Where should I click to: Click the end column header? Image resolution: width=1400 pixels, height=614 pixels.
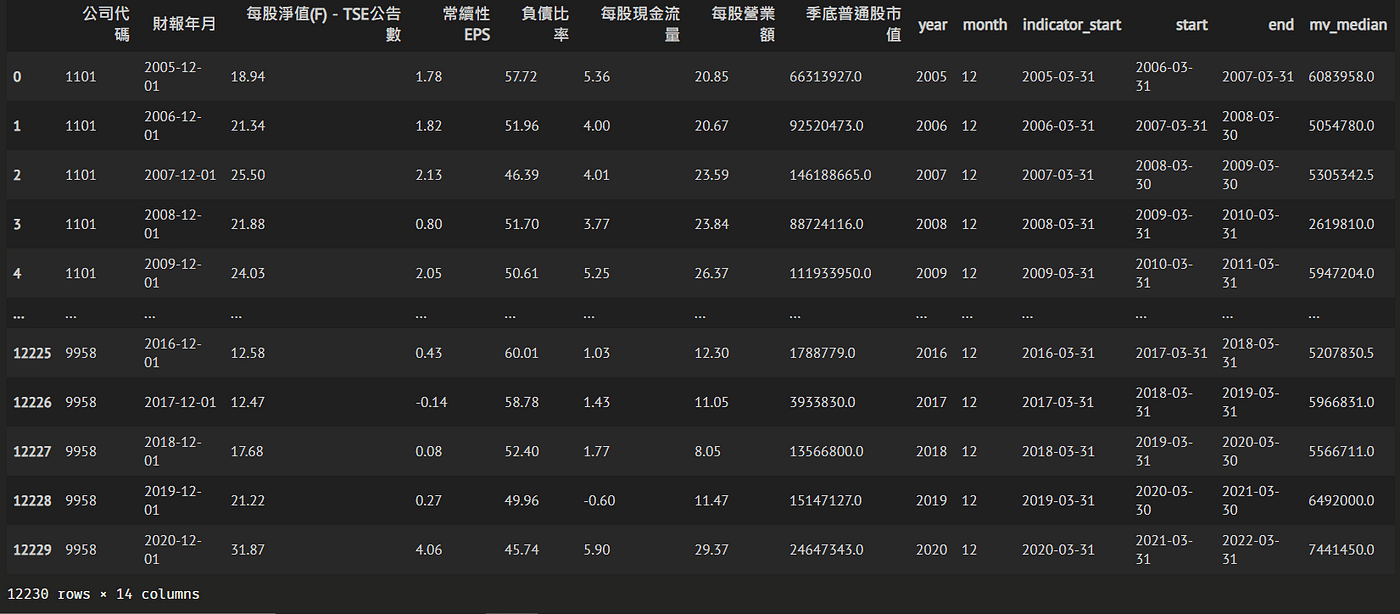click(1280, 25)
